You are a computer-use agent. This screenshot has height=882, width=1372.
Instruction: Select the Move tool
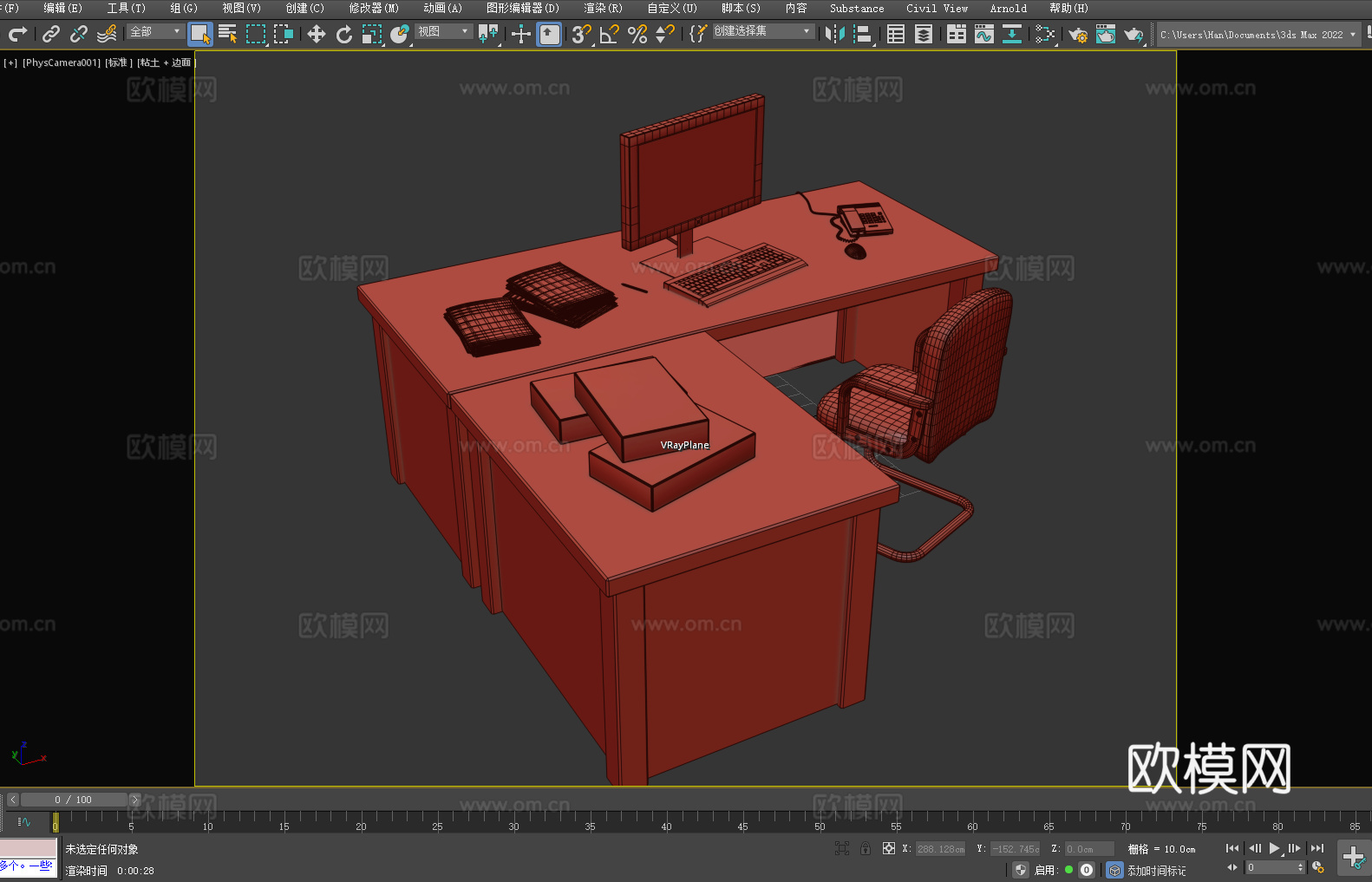point(317,34)
